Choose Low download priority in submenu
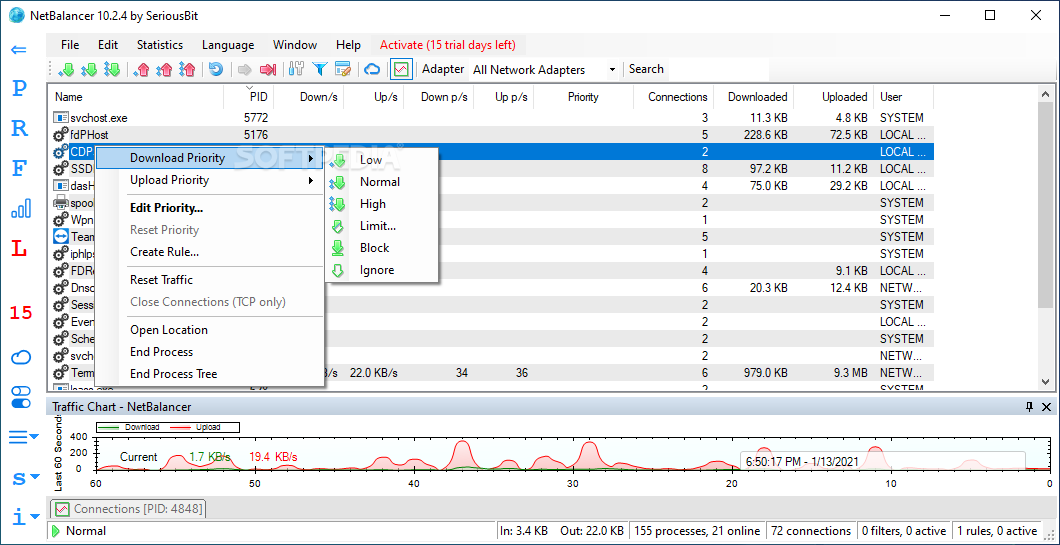 (x=383, y=160)
